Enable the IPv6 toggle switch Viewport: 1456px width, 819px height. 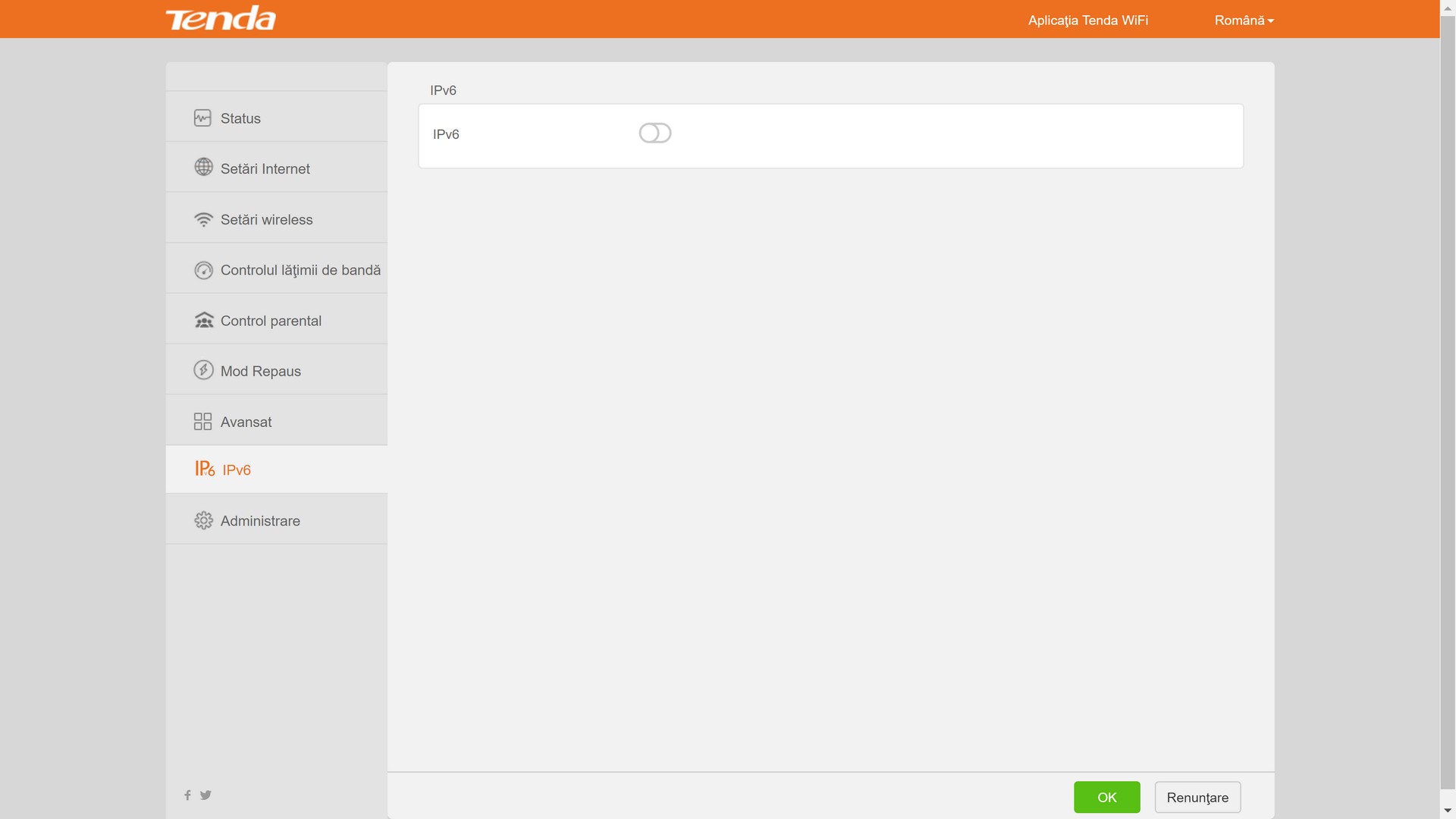[x=655, y=133]
